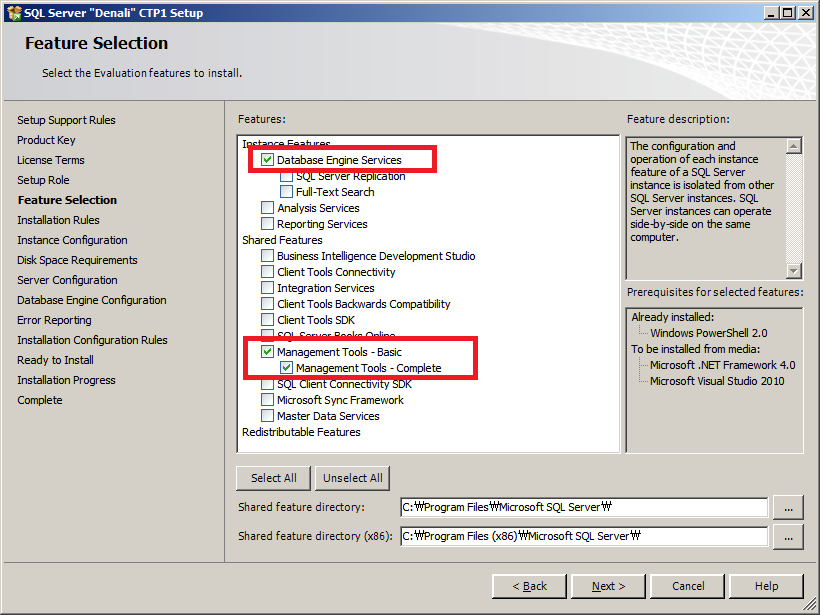Click Microsoft .NET Framework 4.0 prerequisite
Image resolution: width=820 pixels, height=615 pixels.
pyautogui.click(x=722, y=365)
